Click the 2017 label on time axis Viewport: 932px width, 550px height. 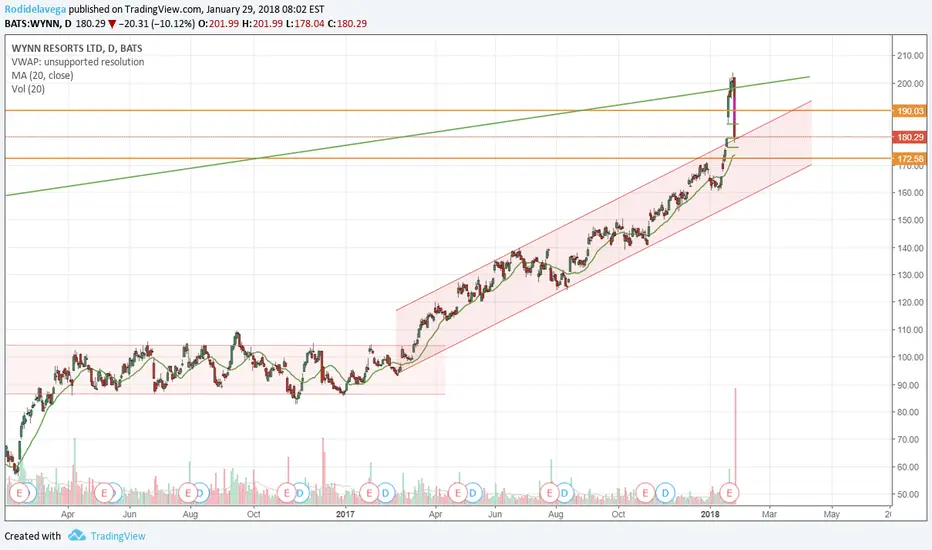click(x=345, y=514)
